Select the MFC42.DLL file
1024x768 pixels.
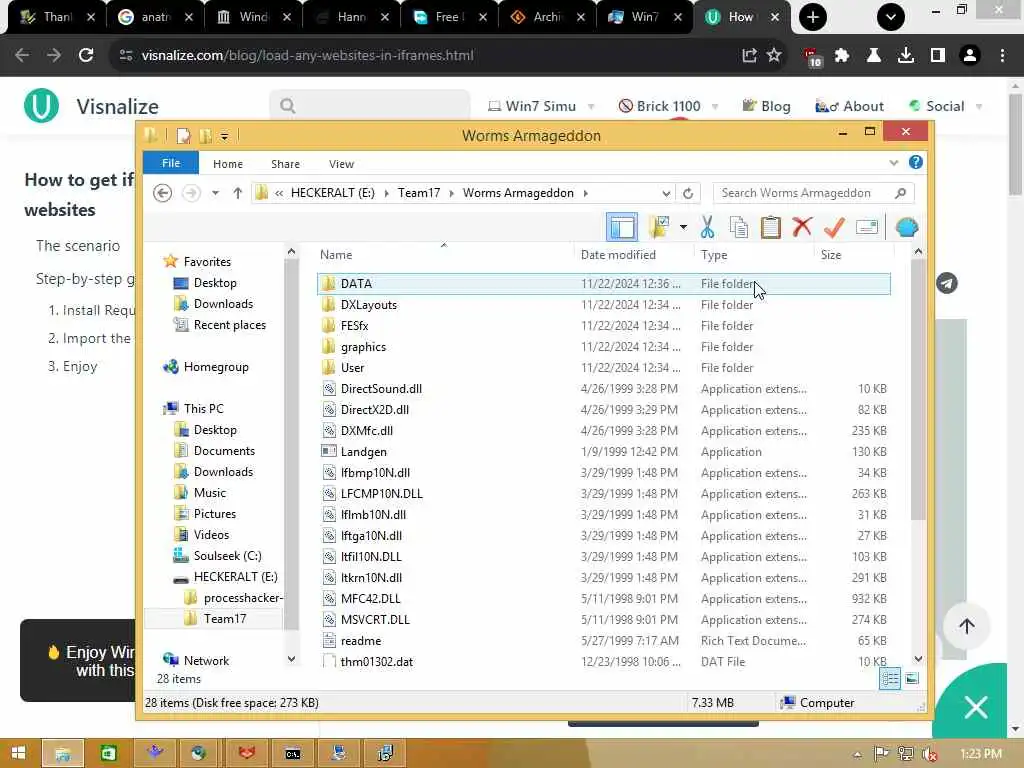(604, 599)
